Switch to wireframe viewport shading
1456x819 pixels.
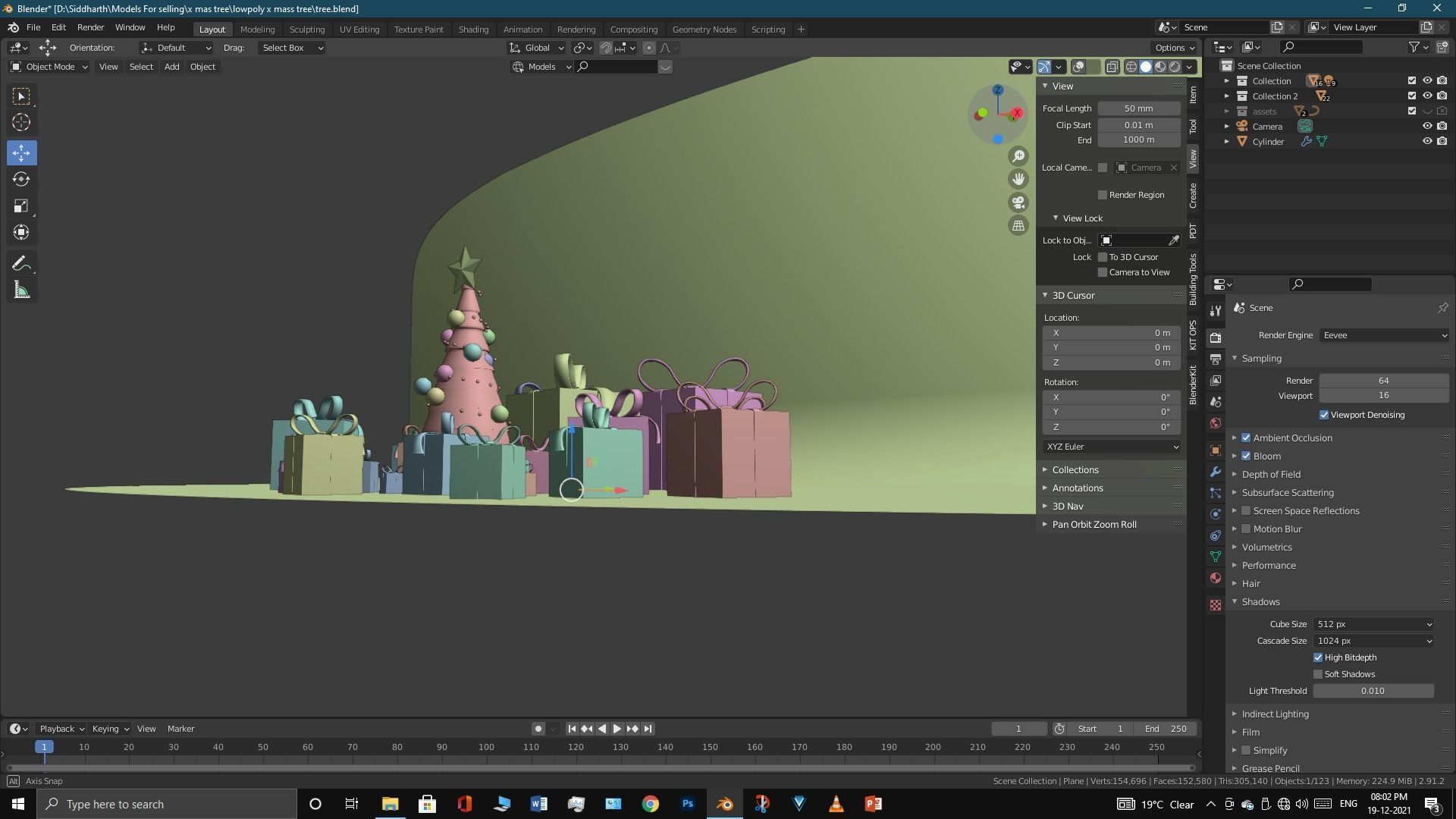1131,67
